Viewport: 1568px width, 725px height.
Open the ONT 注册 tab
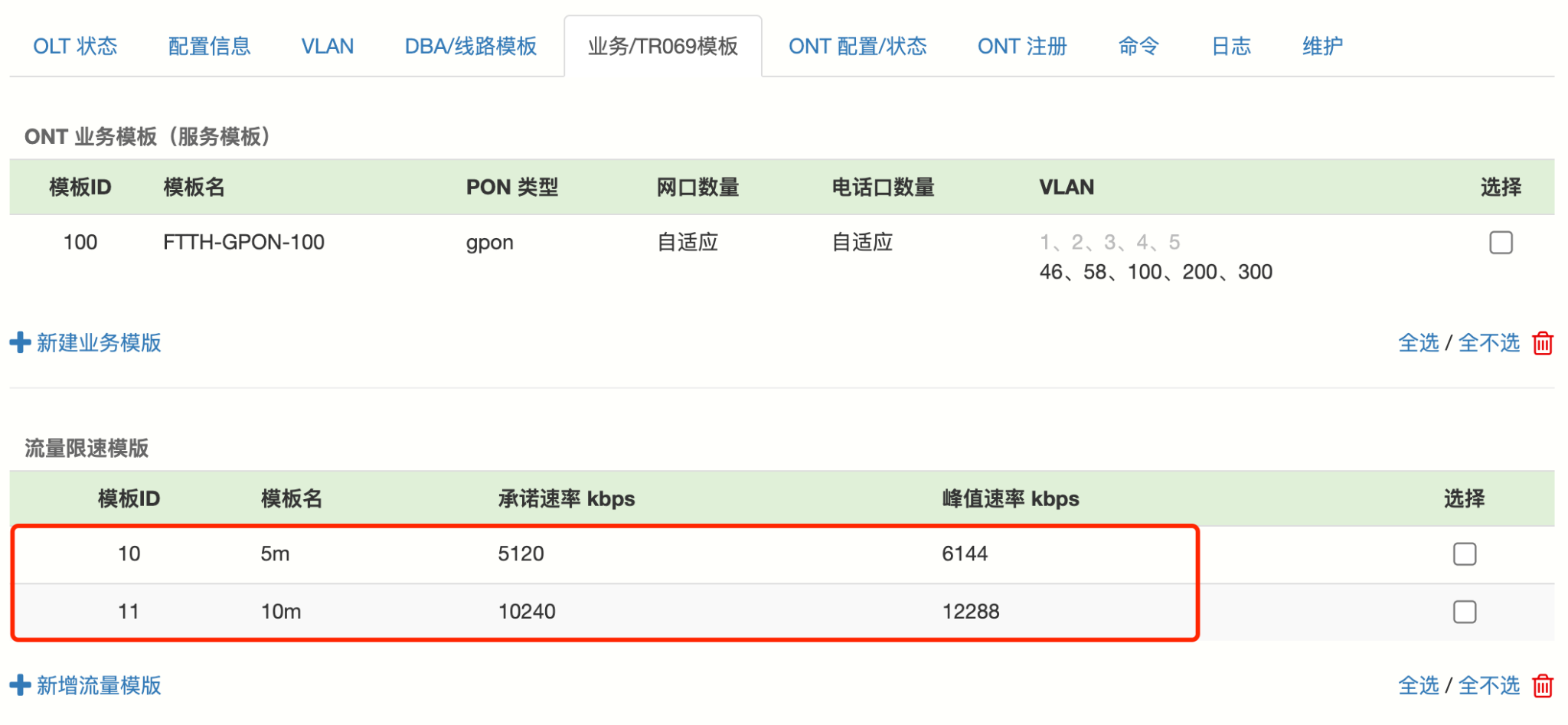(1021, 46)
